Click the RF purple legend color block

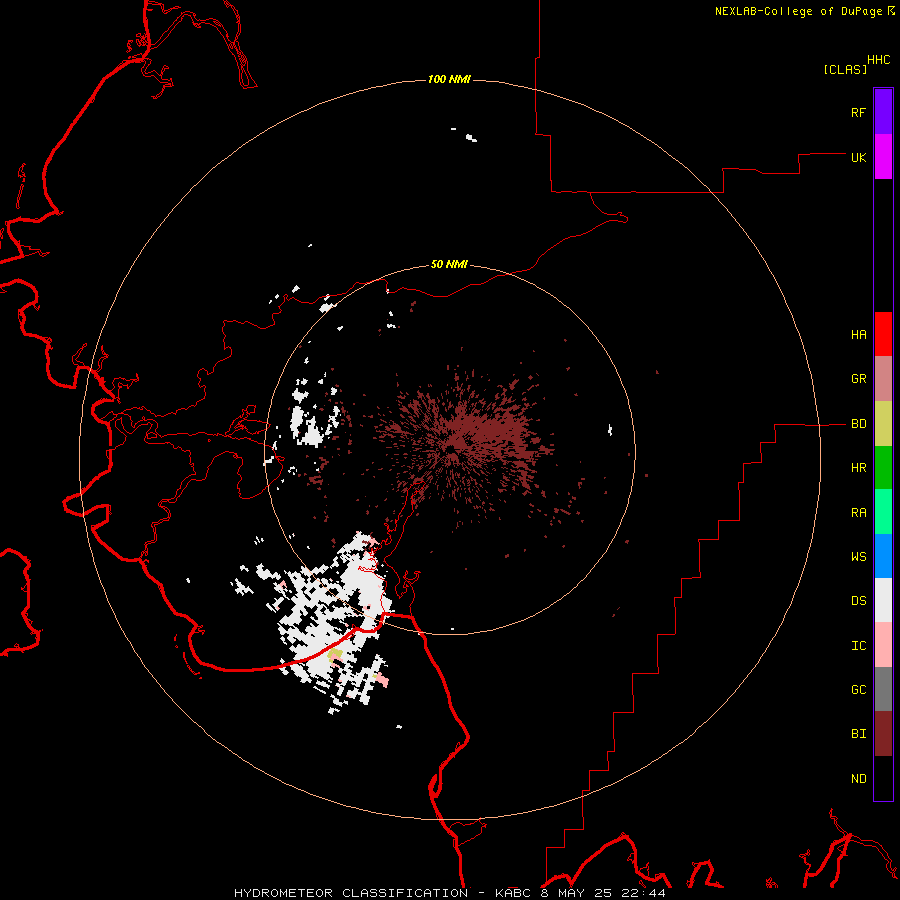click(883, 112)
